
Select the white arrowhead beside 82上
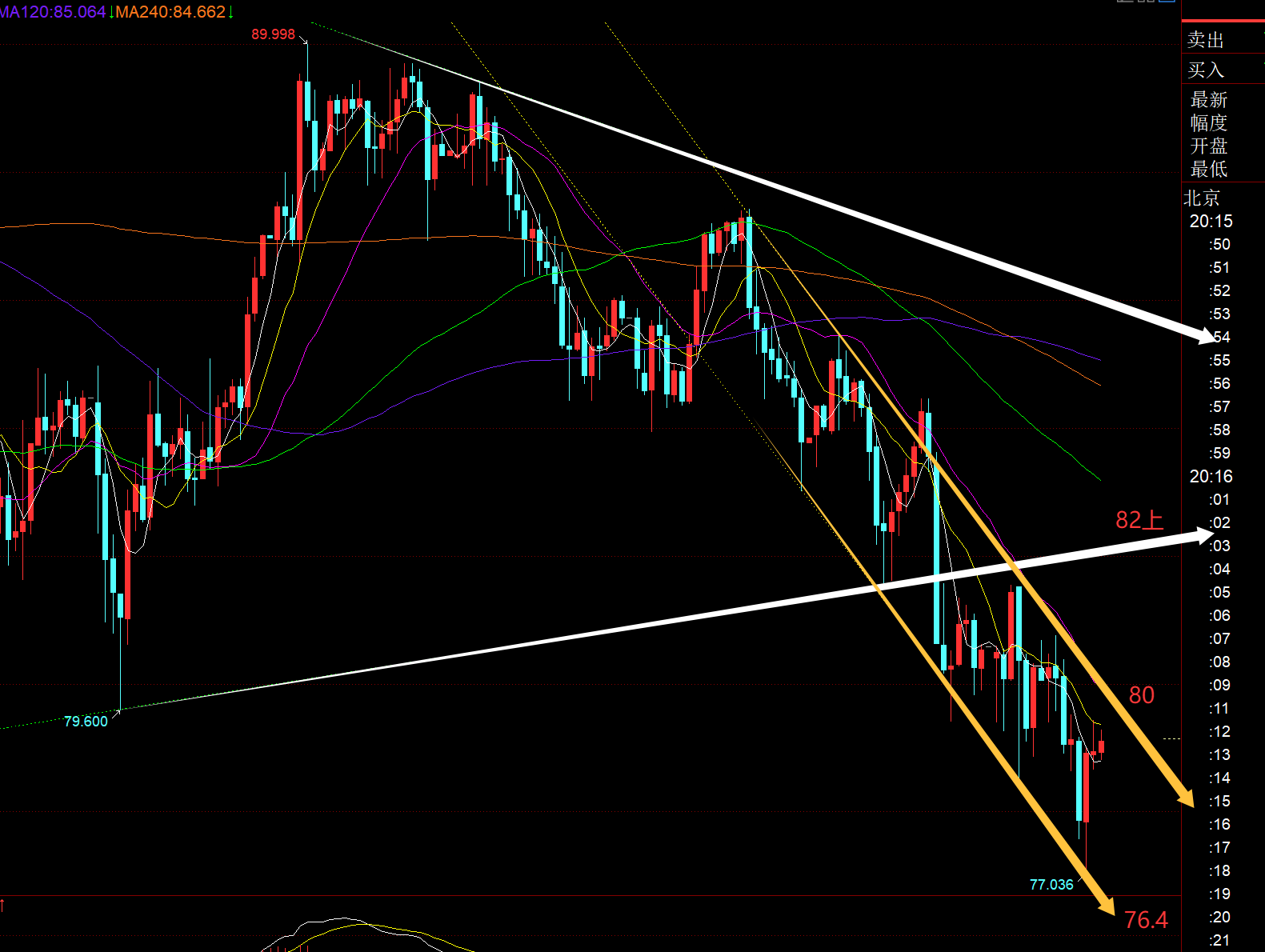click(x=1203, y=535)
